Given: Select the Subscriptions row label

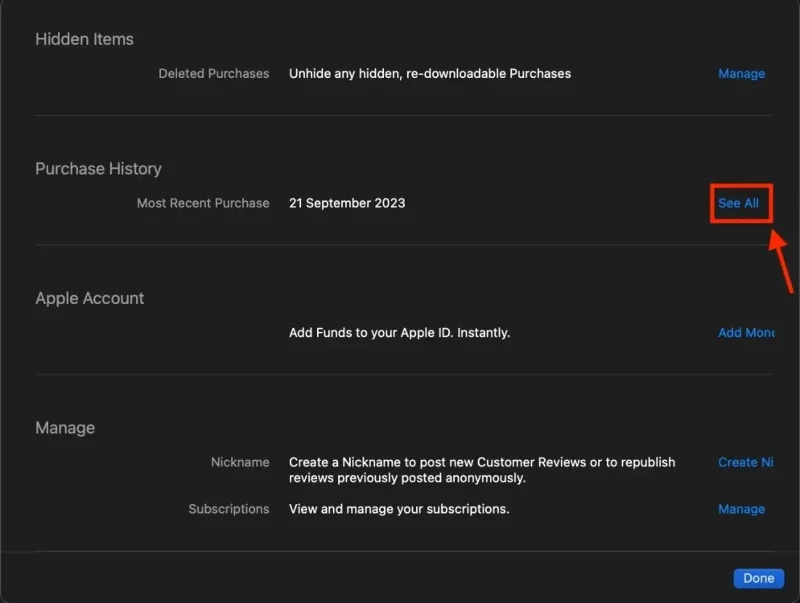Looking at the screenshot, I should click(x=229, y=508).
